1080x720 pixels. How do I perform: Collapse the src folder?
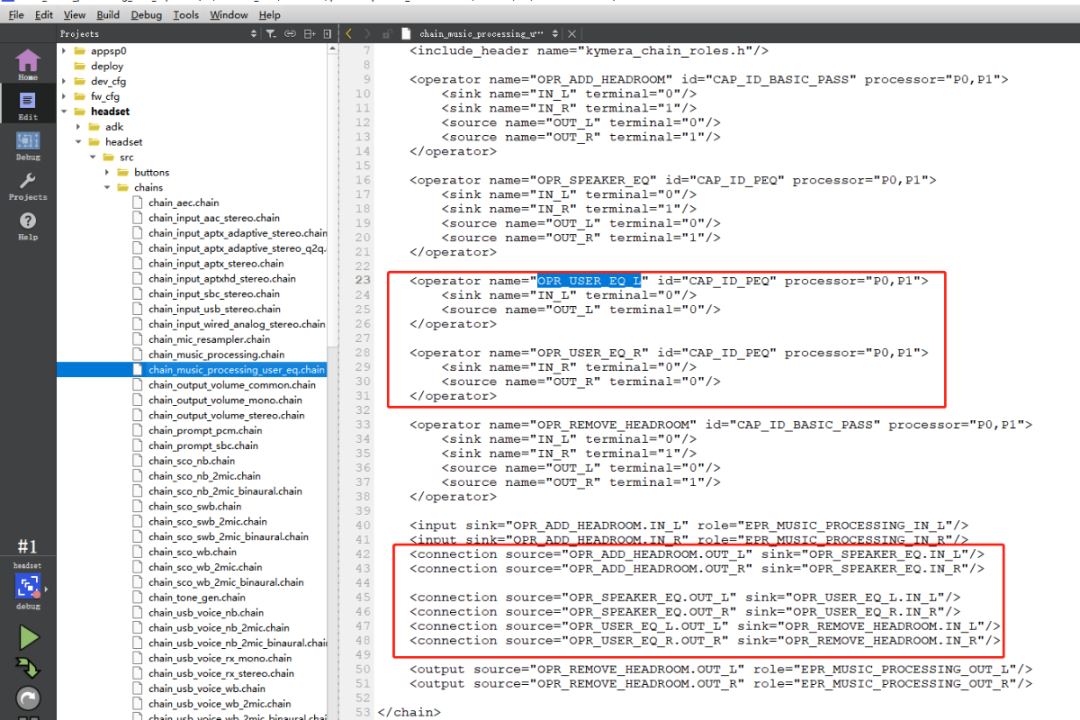point(92,157)
